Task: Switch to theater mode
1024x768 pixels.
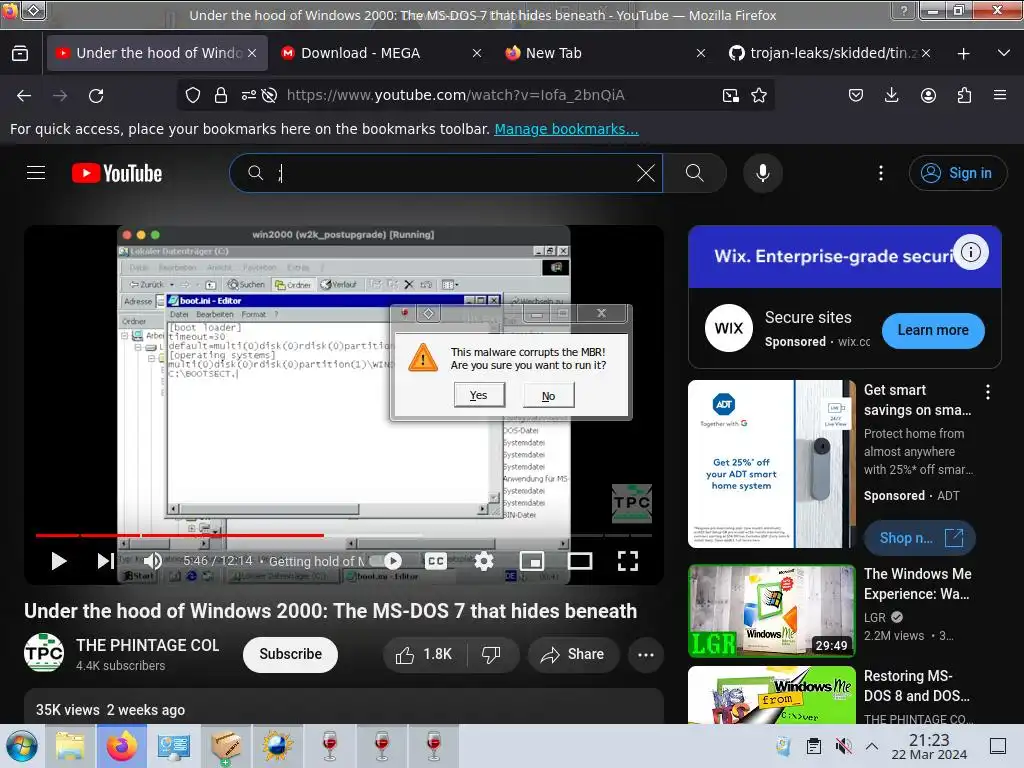Action: (580, 561)
